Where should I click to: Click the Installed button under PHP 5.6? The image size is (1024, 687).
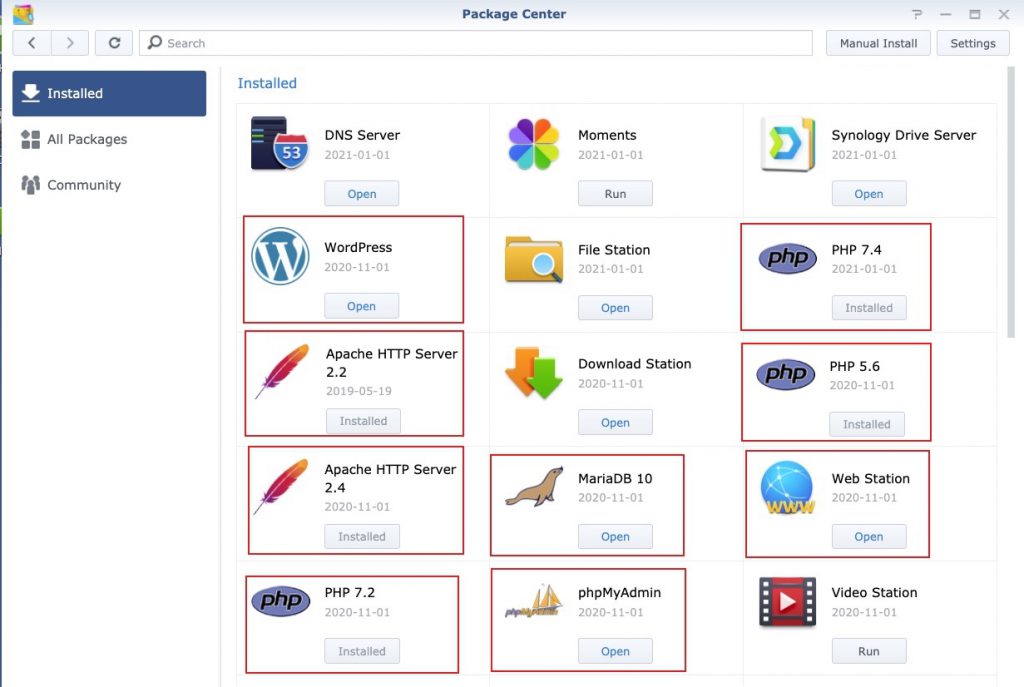(x=867, y=424)
